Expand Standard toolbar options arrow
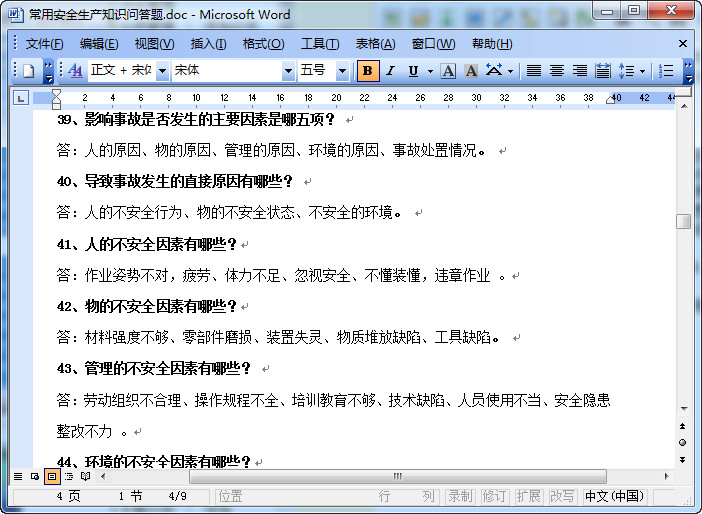Viewport: 702px width, 514px height. pos(48,72)
